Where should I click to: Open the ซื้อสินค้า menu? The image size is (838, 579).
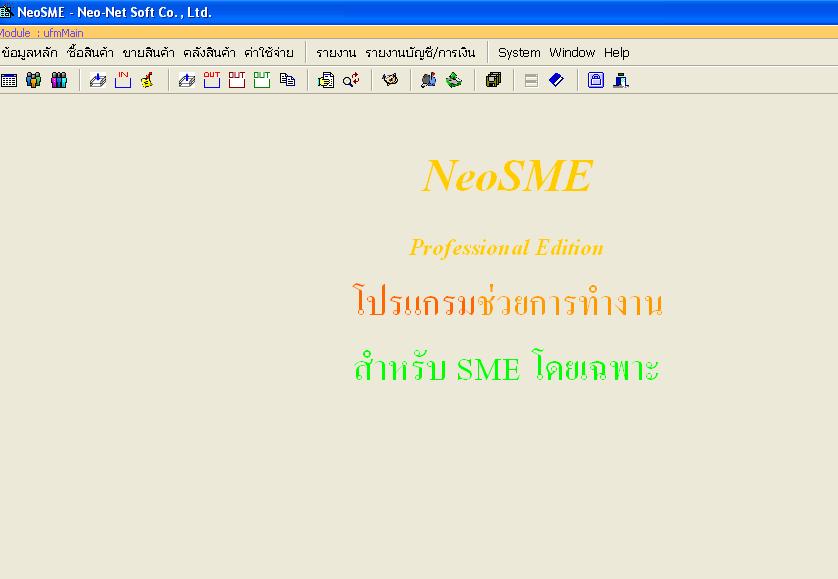90,53
